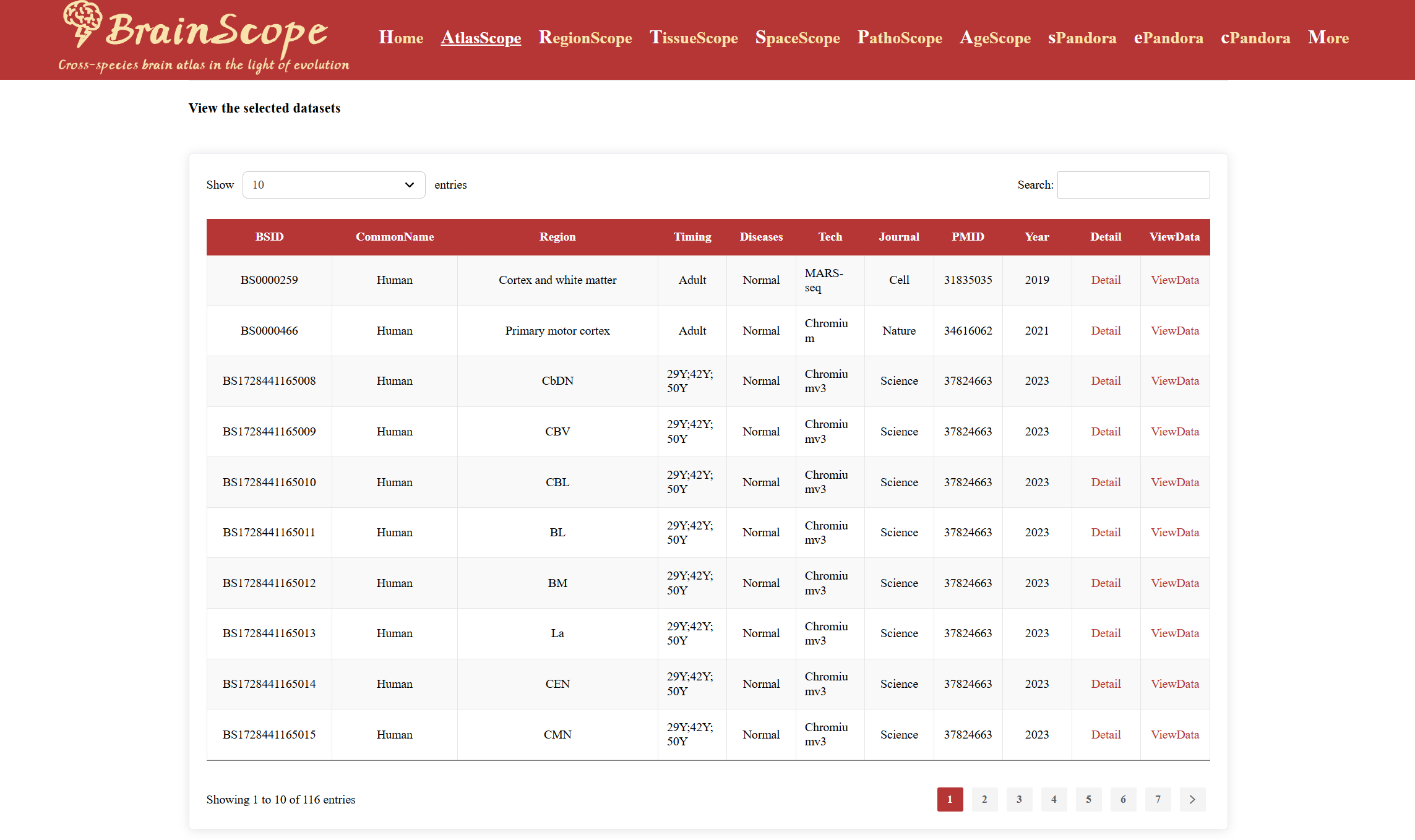Open ViewData for BS1728441165009
The image size is (1415, 840).
tap(1175, 432)
